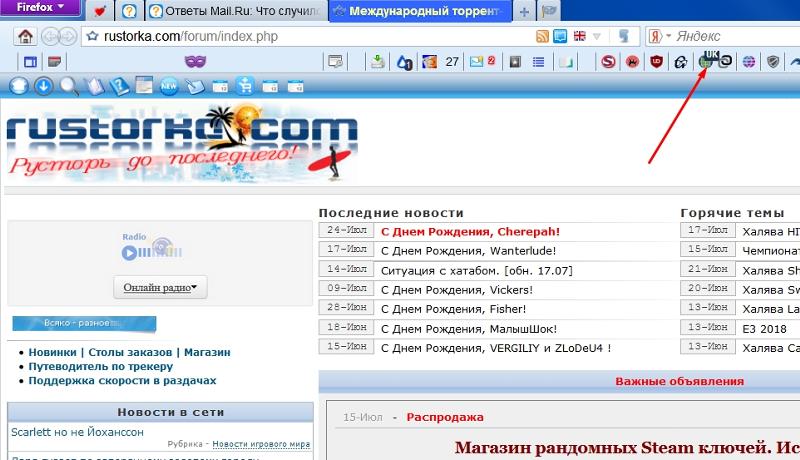Click the pen tablet forum icon
The height and width of the screenshot is (460, 800).
pos(194,86)
